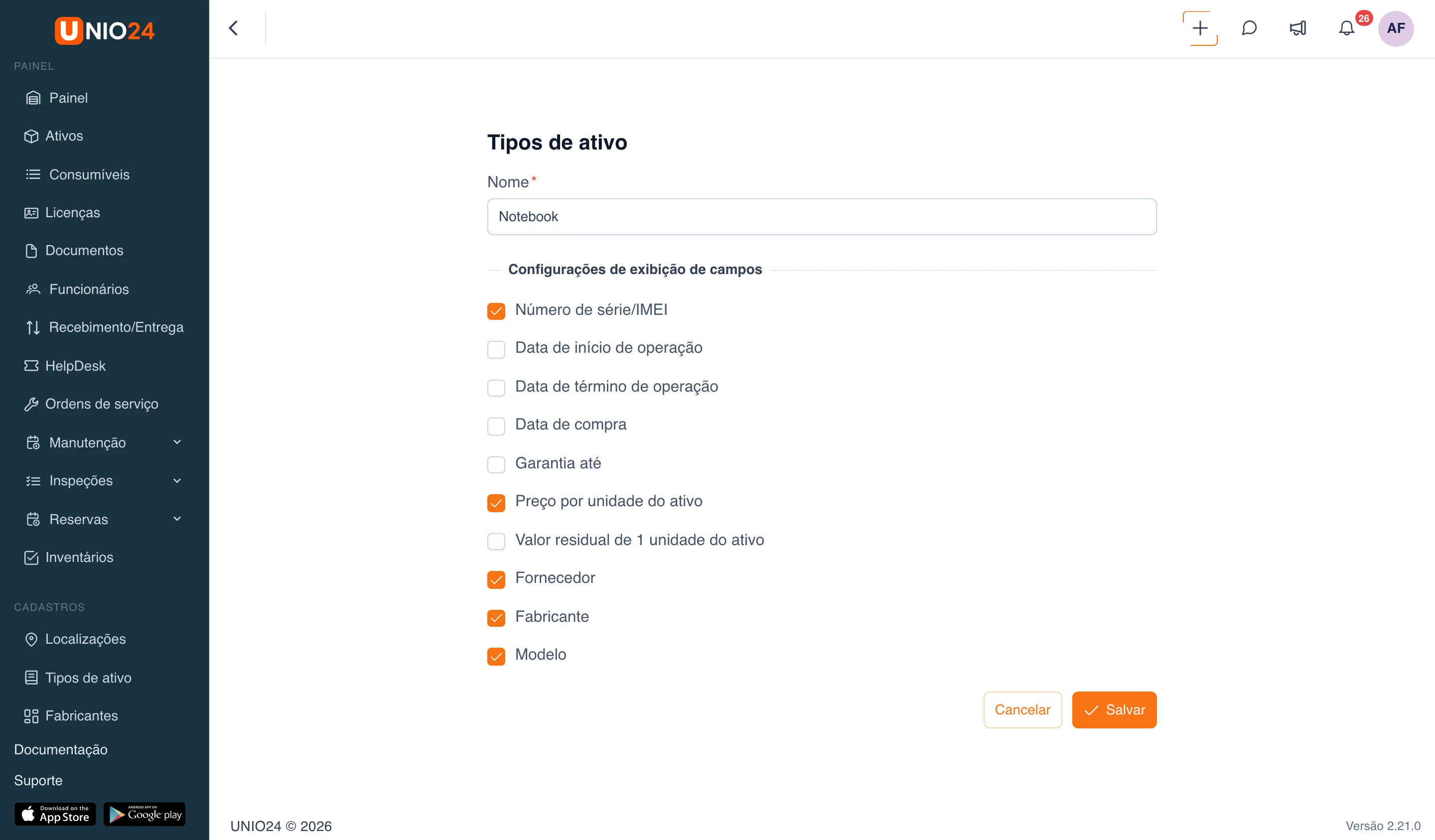Check Data de término de operação
Screen dimensions: 1435x840
pyautogui.click(x=496, y=388)
